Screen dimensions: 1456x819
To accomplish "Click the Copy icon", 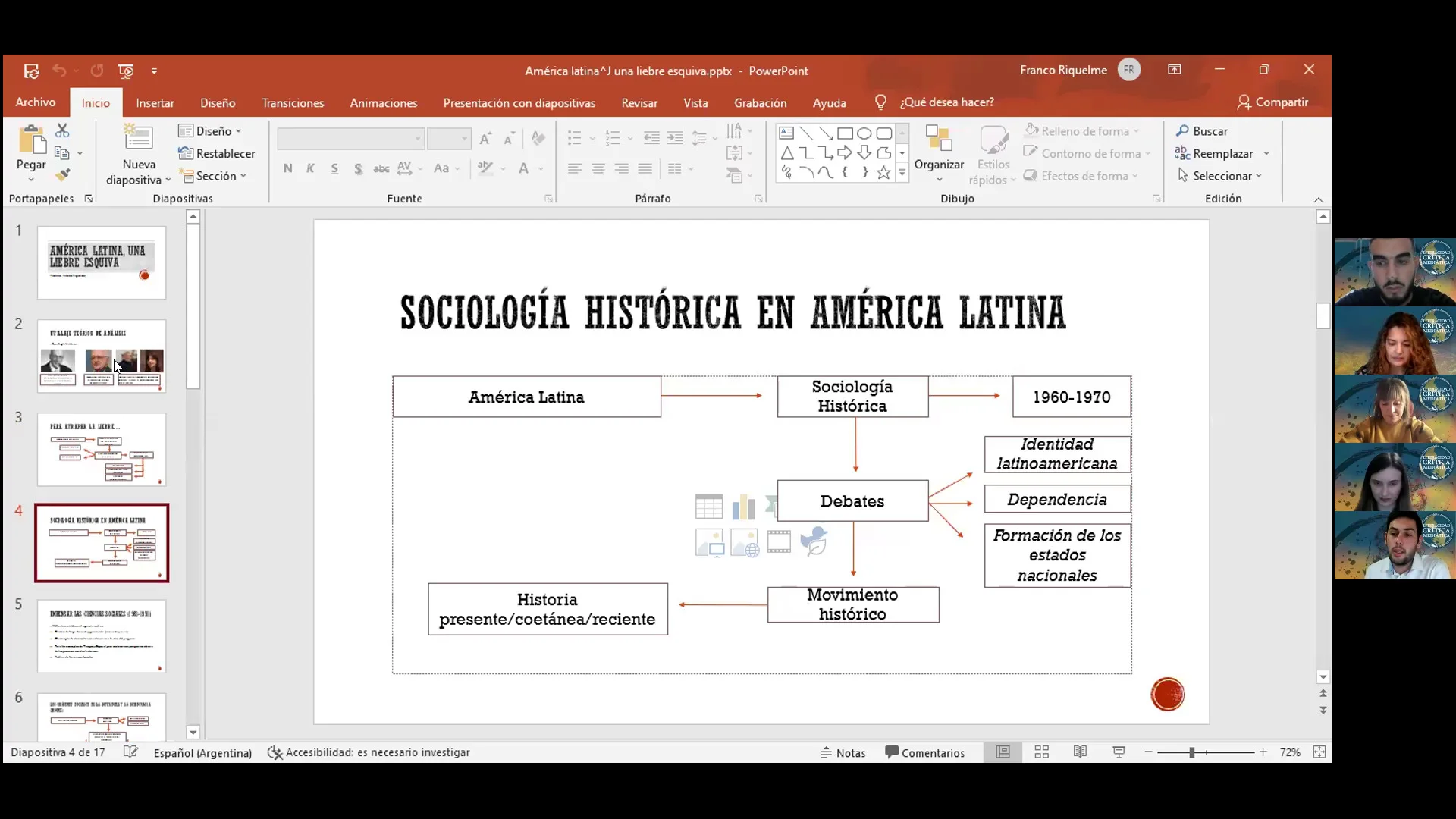I will 62,153.
